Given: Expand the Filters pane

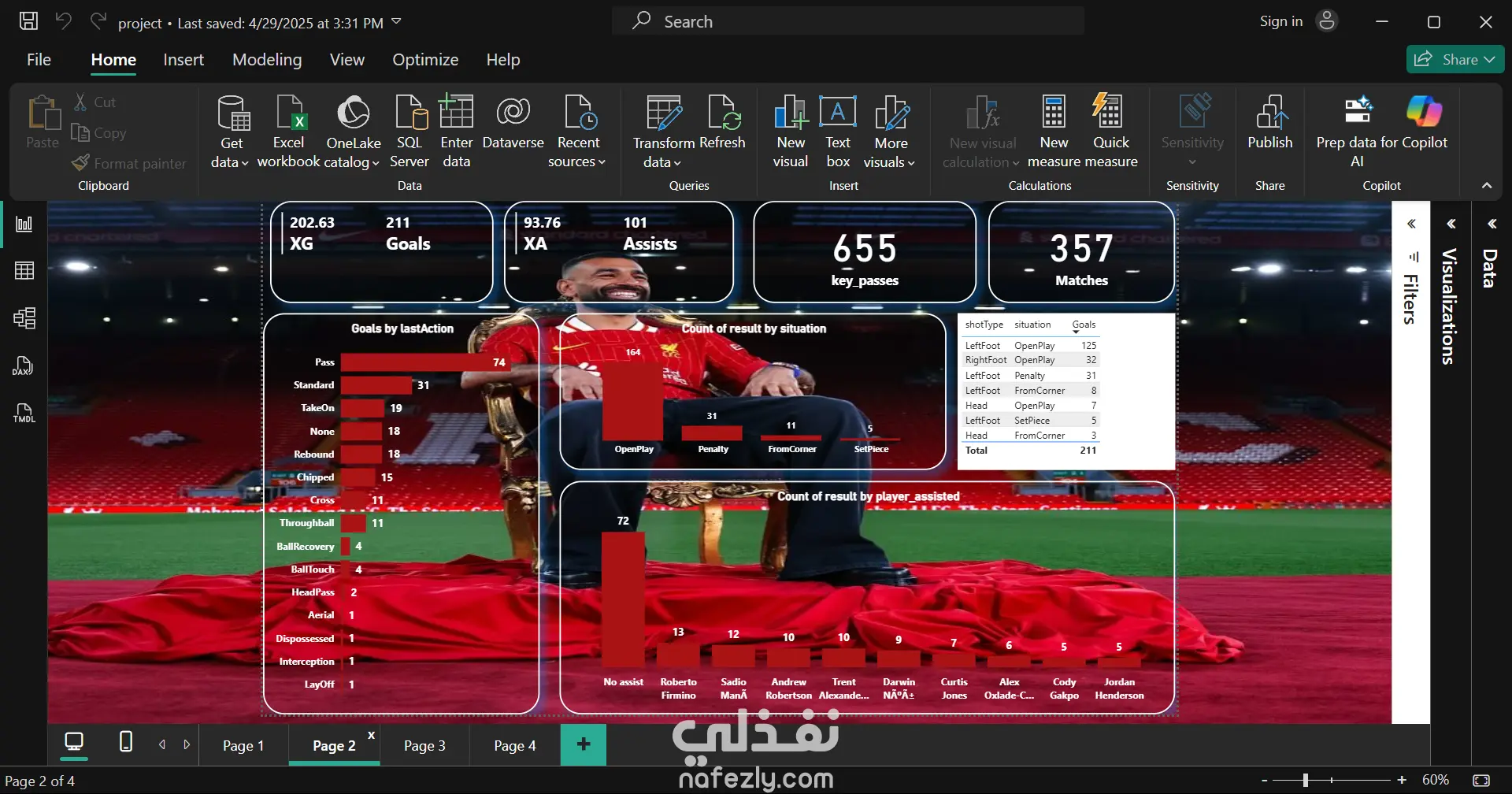Looking at the screenshot, I should point(1411,224).
